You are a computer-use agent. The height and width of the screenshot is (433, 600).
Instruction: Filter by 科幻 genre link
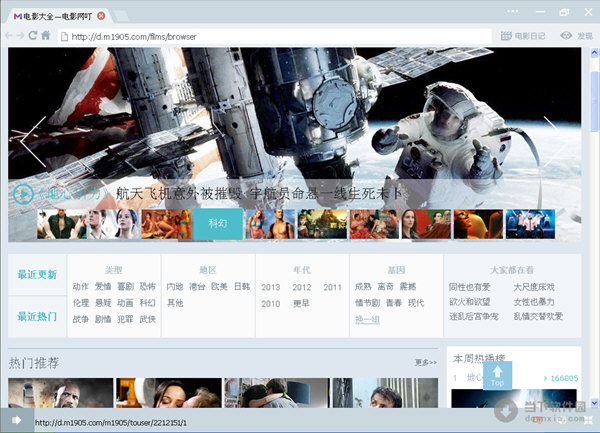[147, 303]
